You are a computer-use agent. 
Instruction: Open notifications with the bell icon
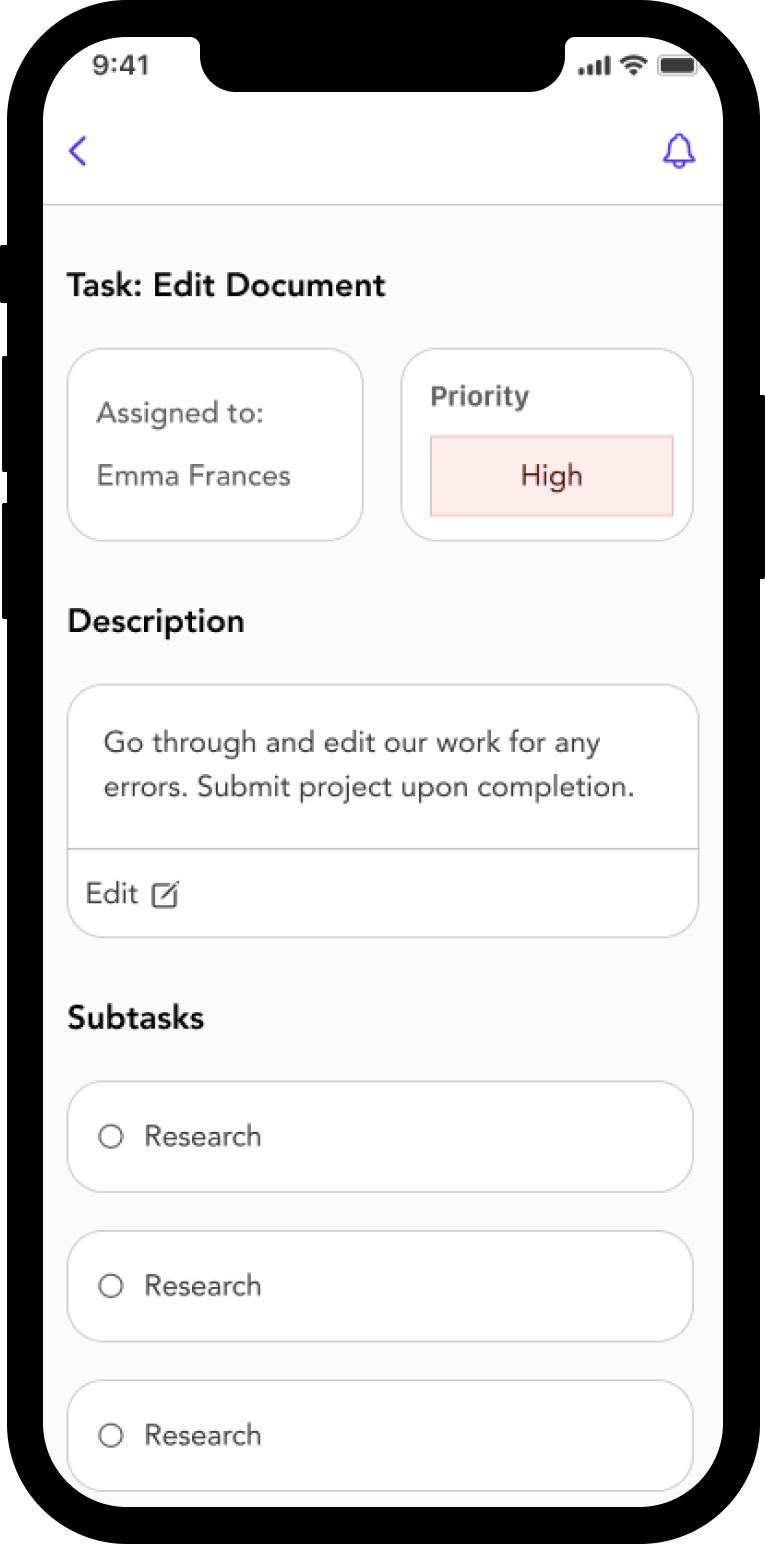[x=679, y=151]
